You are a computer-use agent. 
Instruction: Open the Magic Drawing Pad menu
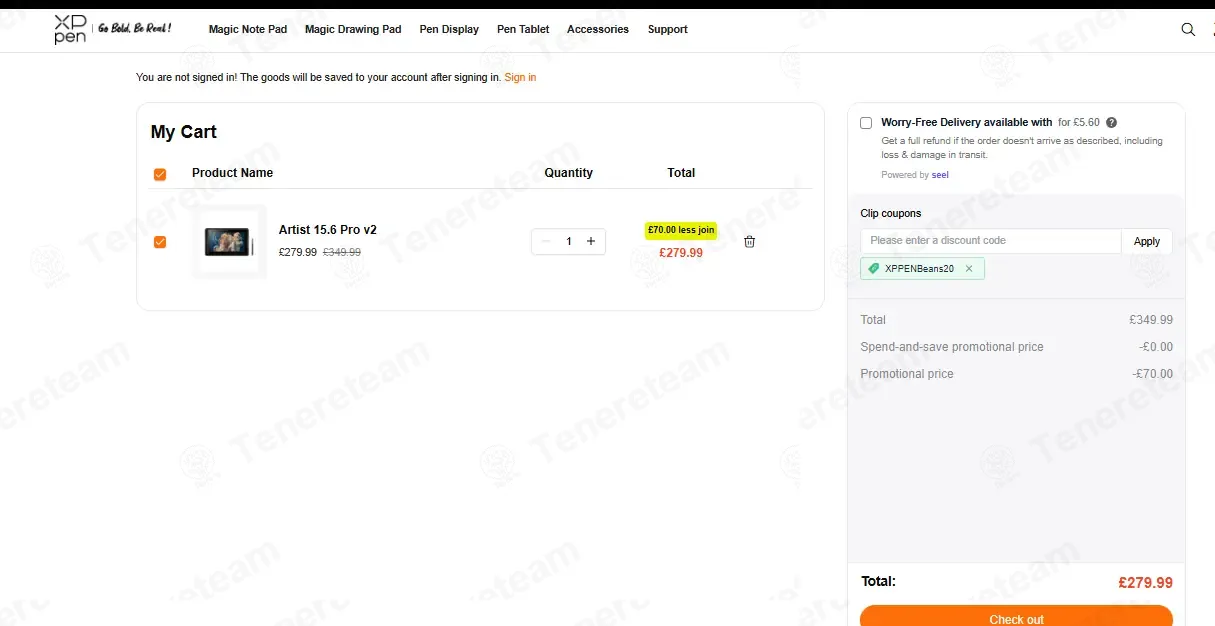353,29
